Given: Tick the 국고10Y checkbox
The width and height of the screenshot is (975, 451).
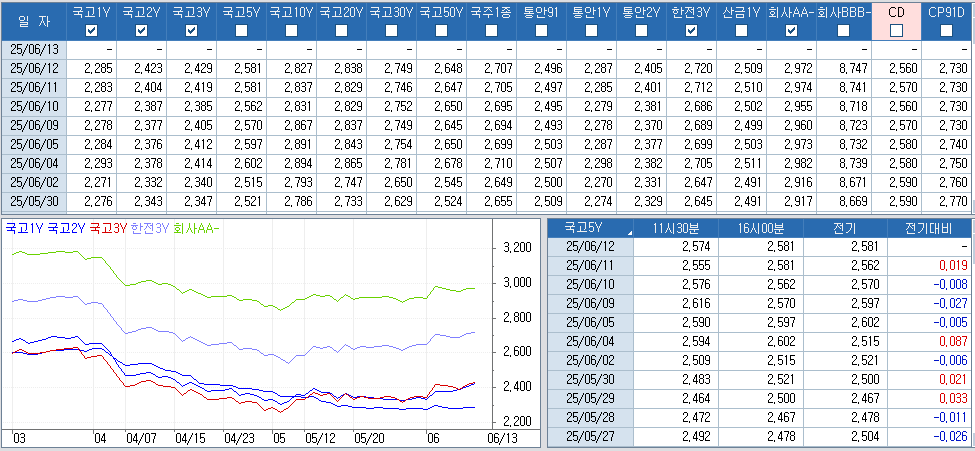Looking at the screenshot, I should pyautogui.click(x=292, y=31).
